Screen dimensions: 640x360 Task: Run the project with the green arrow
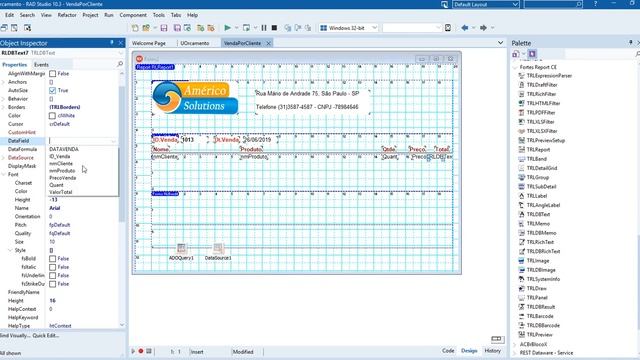pyautogui.click(x=227, y=28)
